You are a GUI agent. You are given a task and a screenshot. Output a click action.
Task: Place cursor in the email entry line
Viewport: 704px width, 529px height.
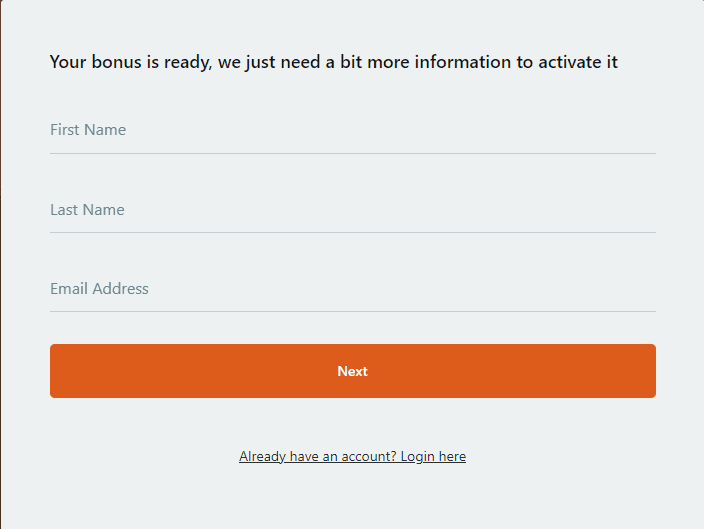pyautogui.click(x=352, y=289)
